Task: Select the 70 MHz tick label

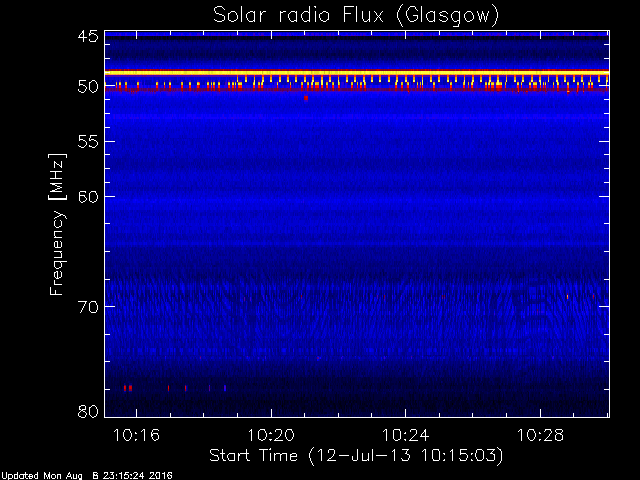Action: (x=88, y=307)
